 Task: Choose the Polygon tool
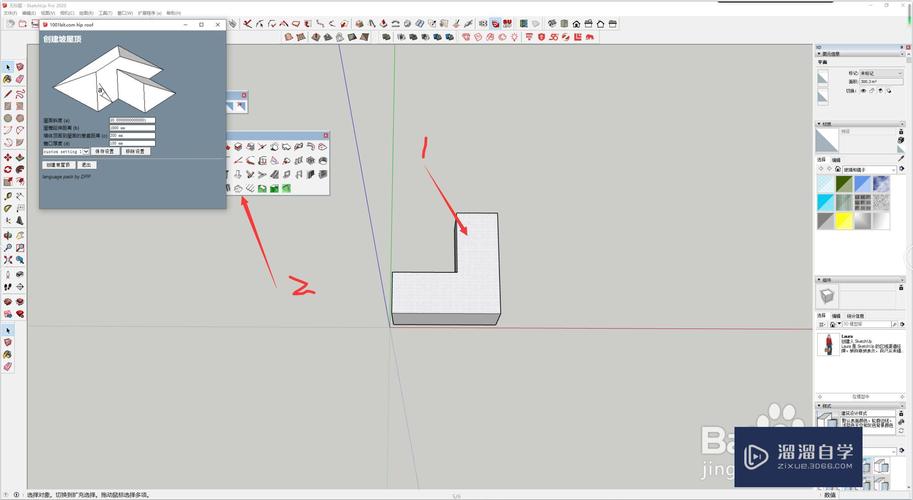click(20, 118)
